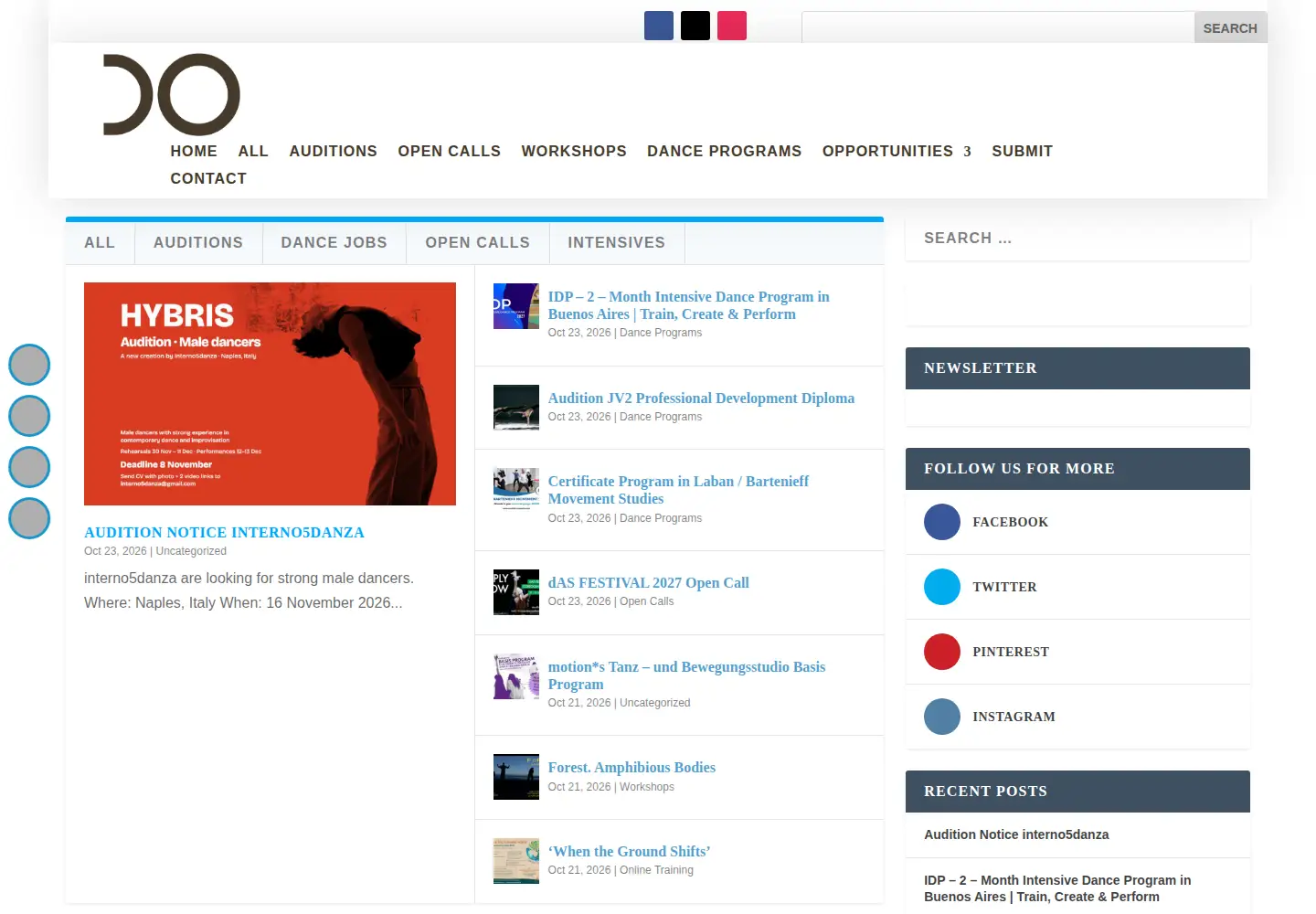Open Uncategorized category under featured post

191,551
